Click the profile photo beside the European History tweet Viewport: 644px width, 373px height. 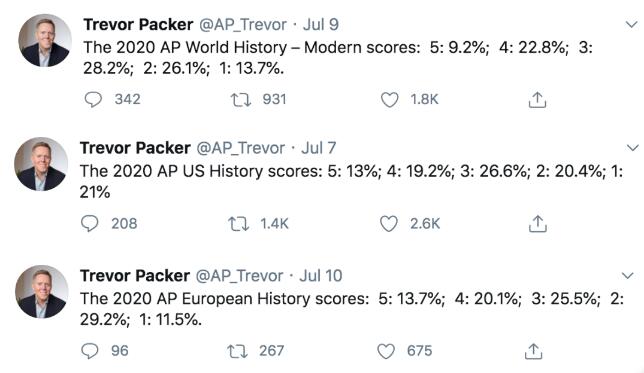pyautogui.click(x=41, y=291)
